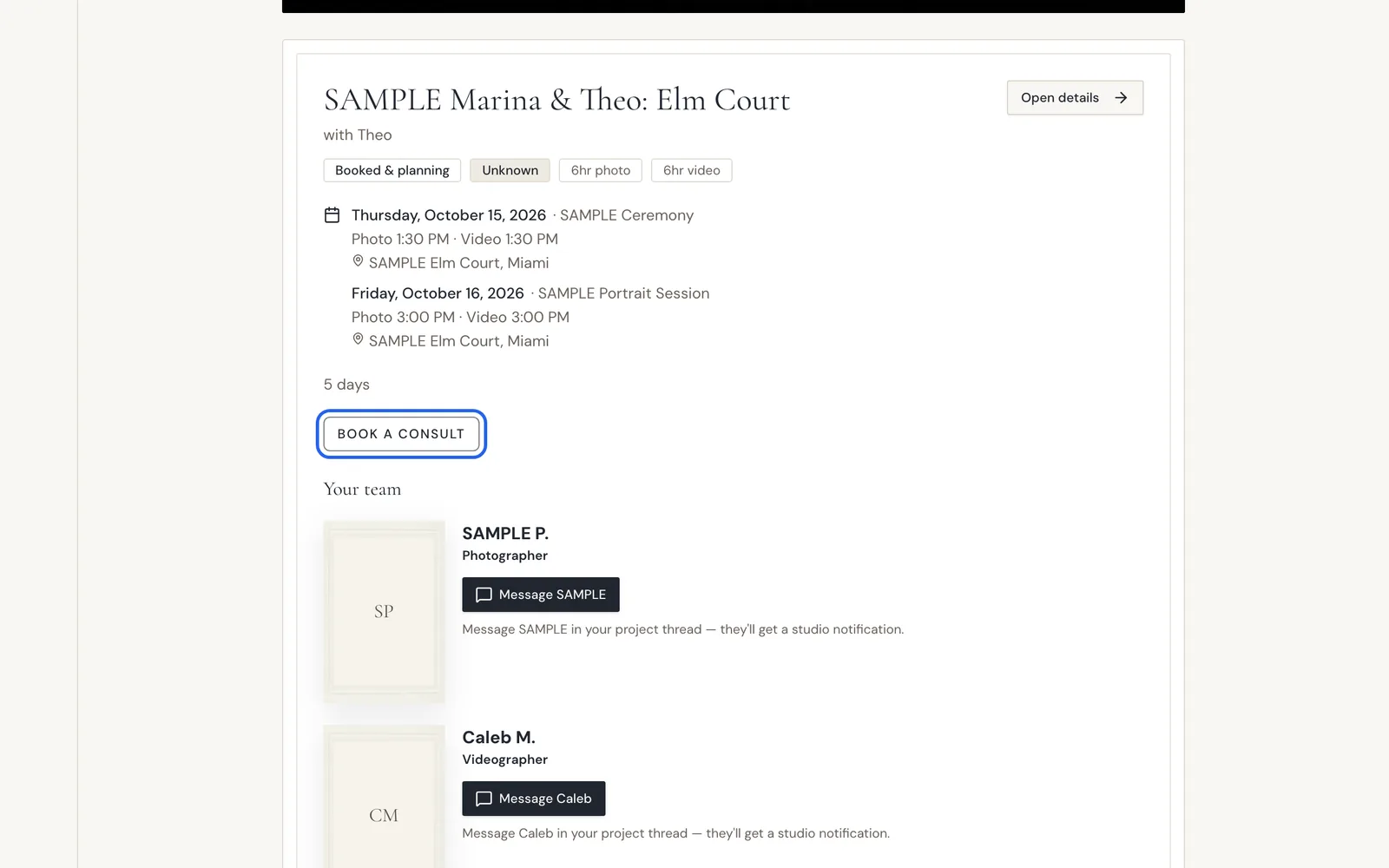Click the name 'SAMPLE P.'
The width and height of the screenshot is (1389, 868).
point(505,533)
